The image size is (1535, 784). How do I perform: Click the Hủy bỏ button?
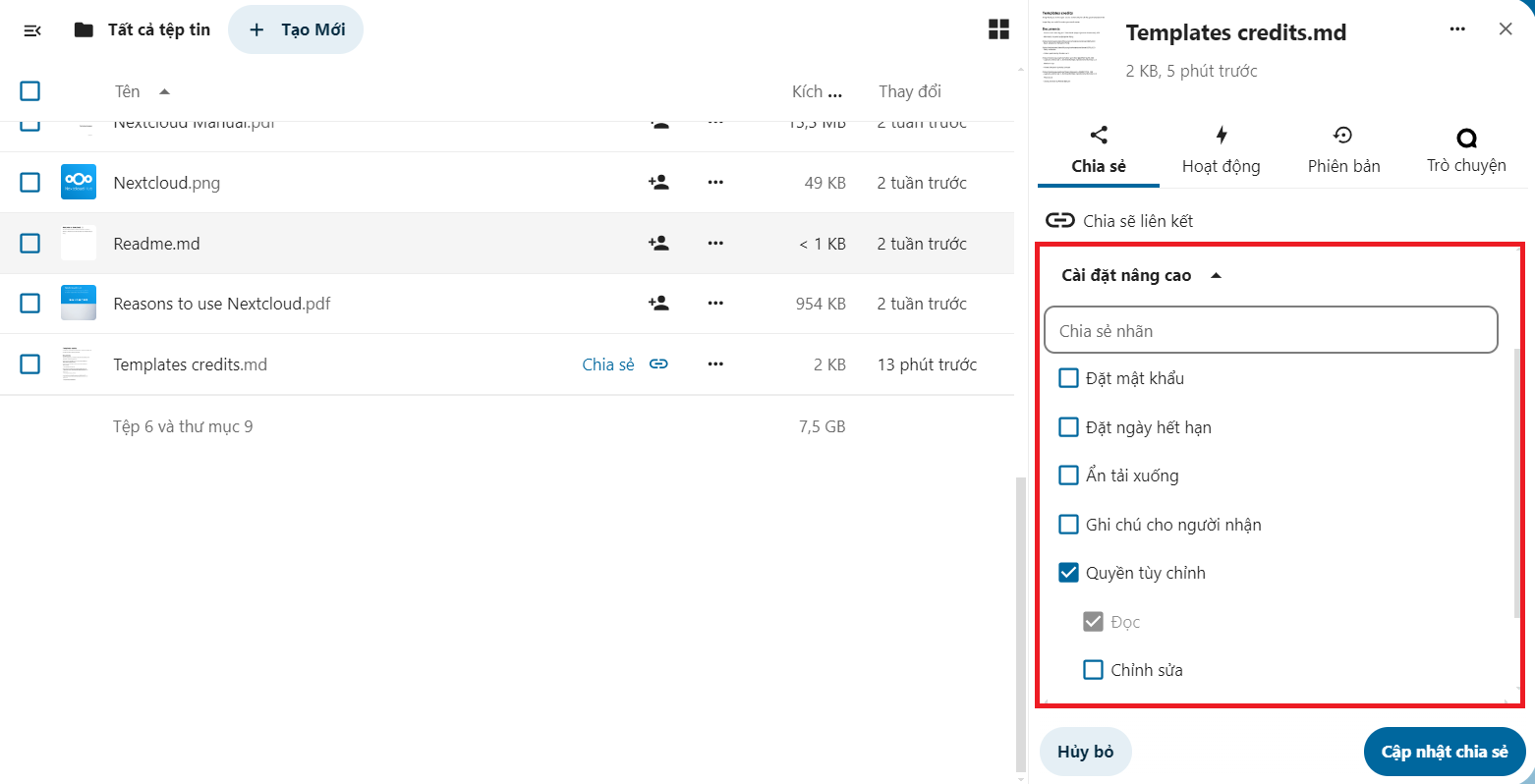(x=1086, y=752)
